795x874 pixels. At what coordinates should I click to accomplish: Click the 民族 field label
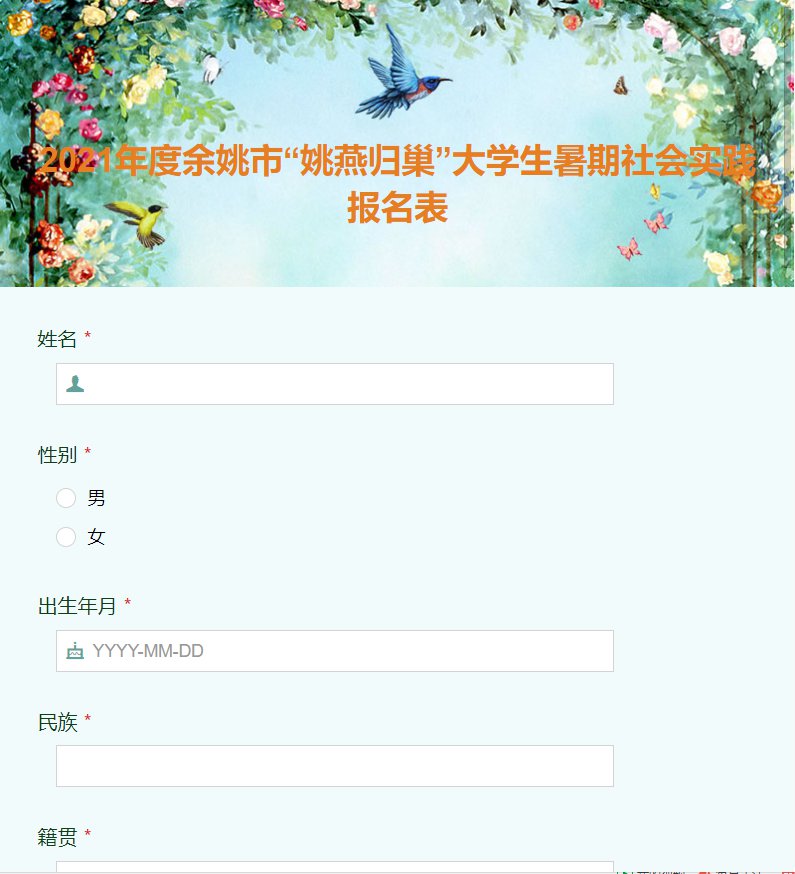(x=57, y=722)
